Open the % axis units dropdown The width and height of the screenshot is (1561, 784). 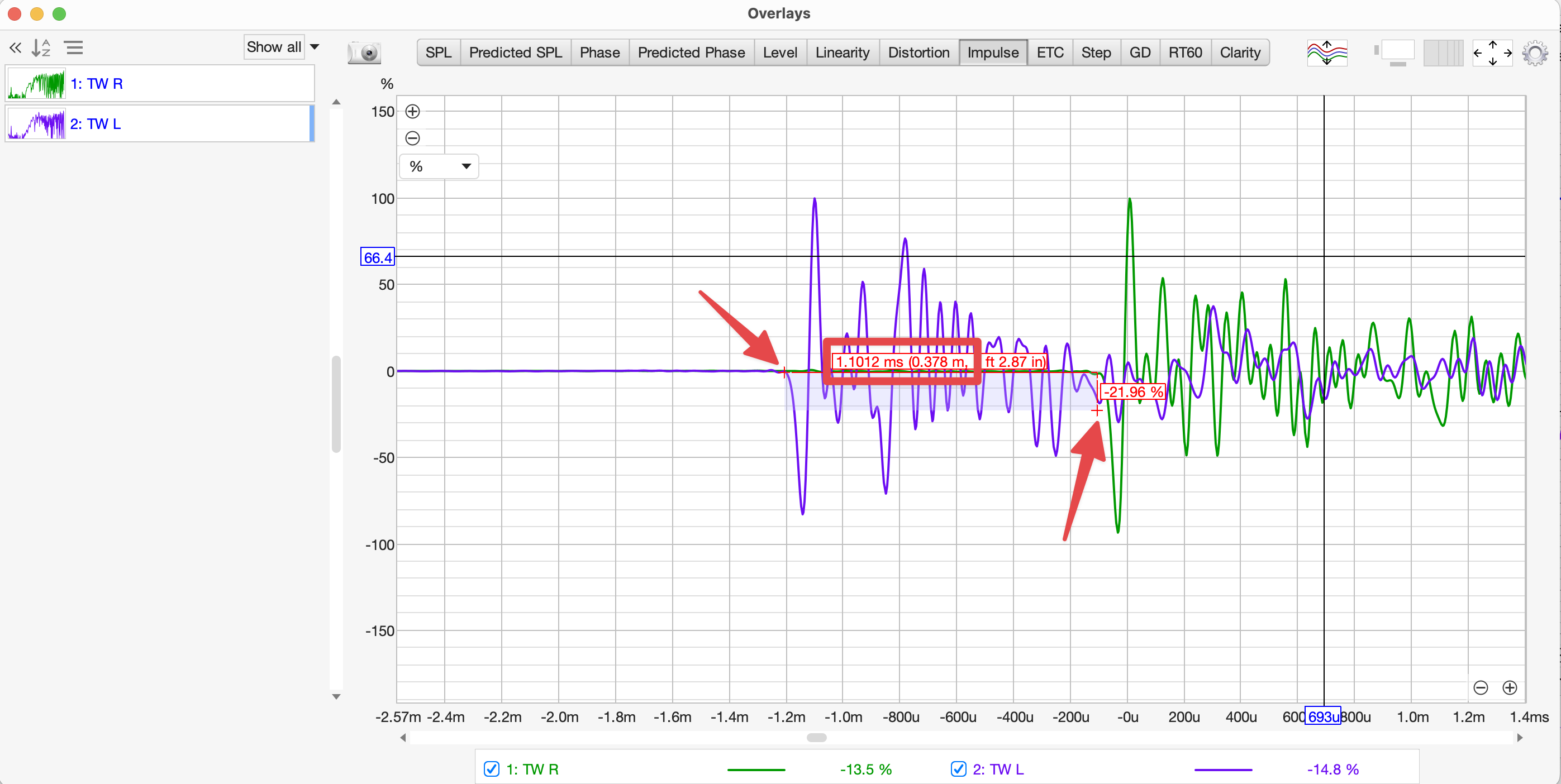click(x=439, y=166)
